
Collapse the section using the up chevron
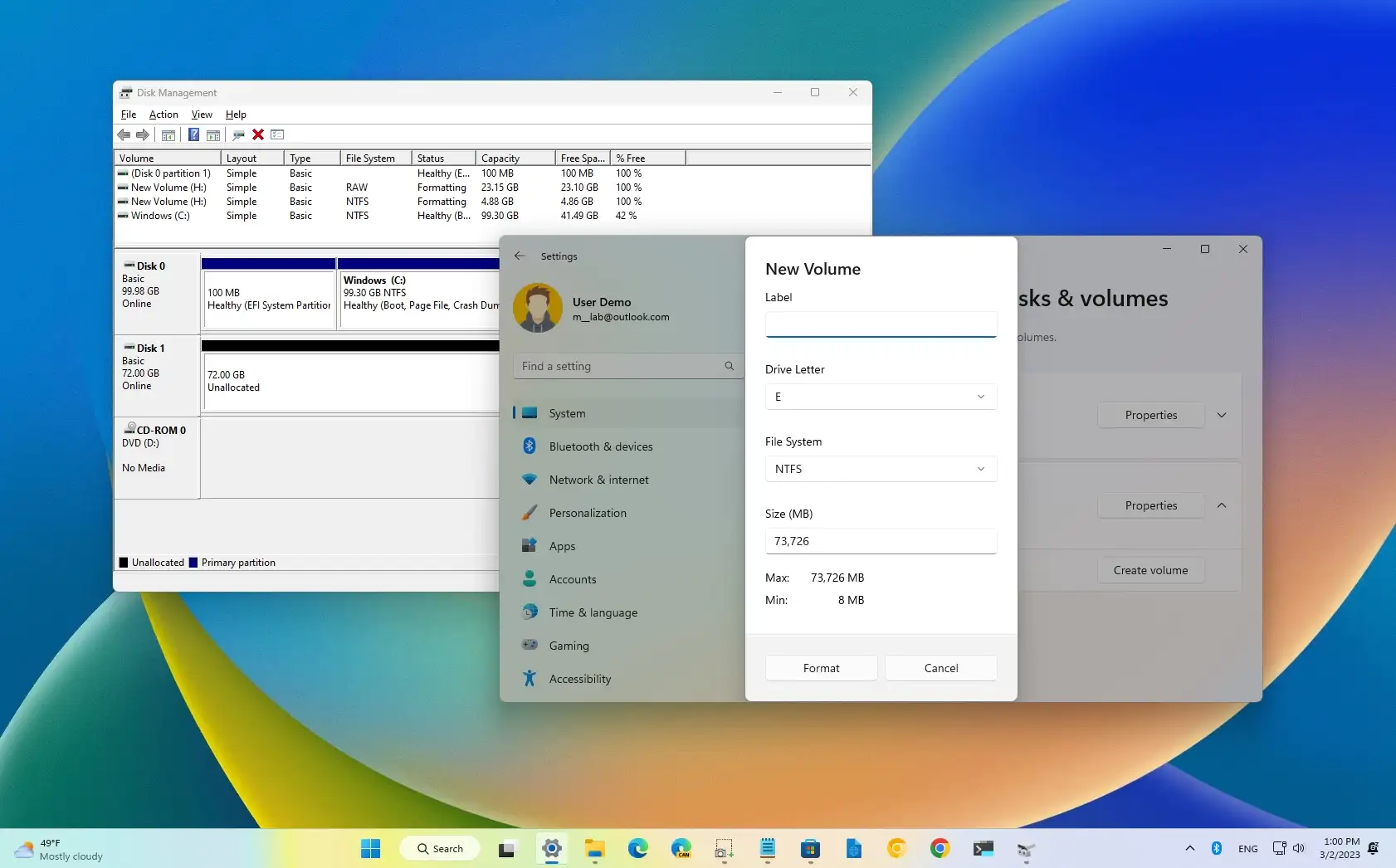click(x=1222, y=505)
